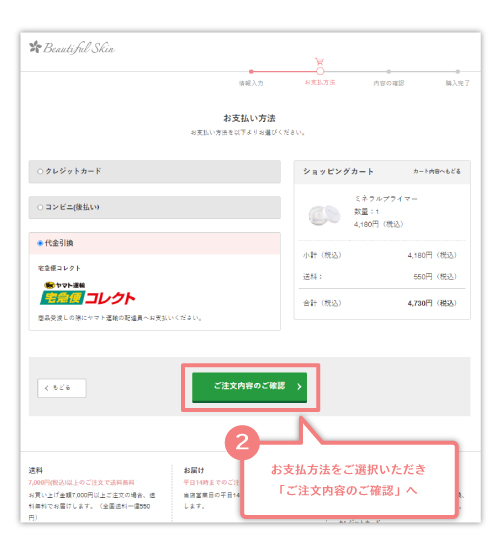Click the 購入完了 progress step

pyautogui.click(x=457, y=83)
